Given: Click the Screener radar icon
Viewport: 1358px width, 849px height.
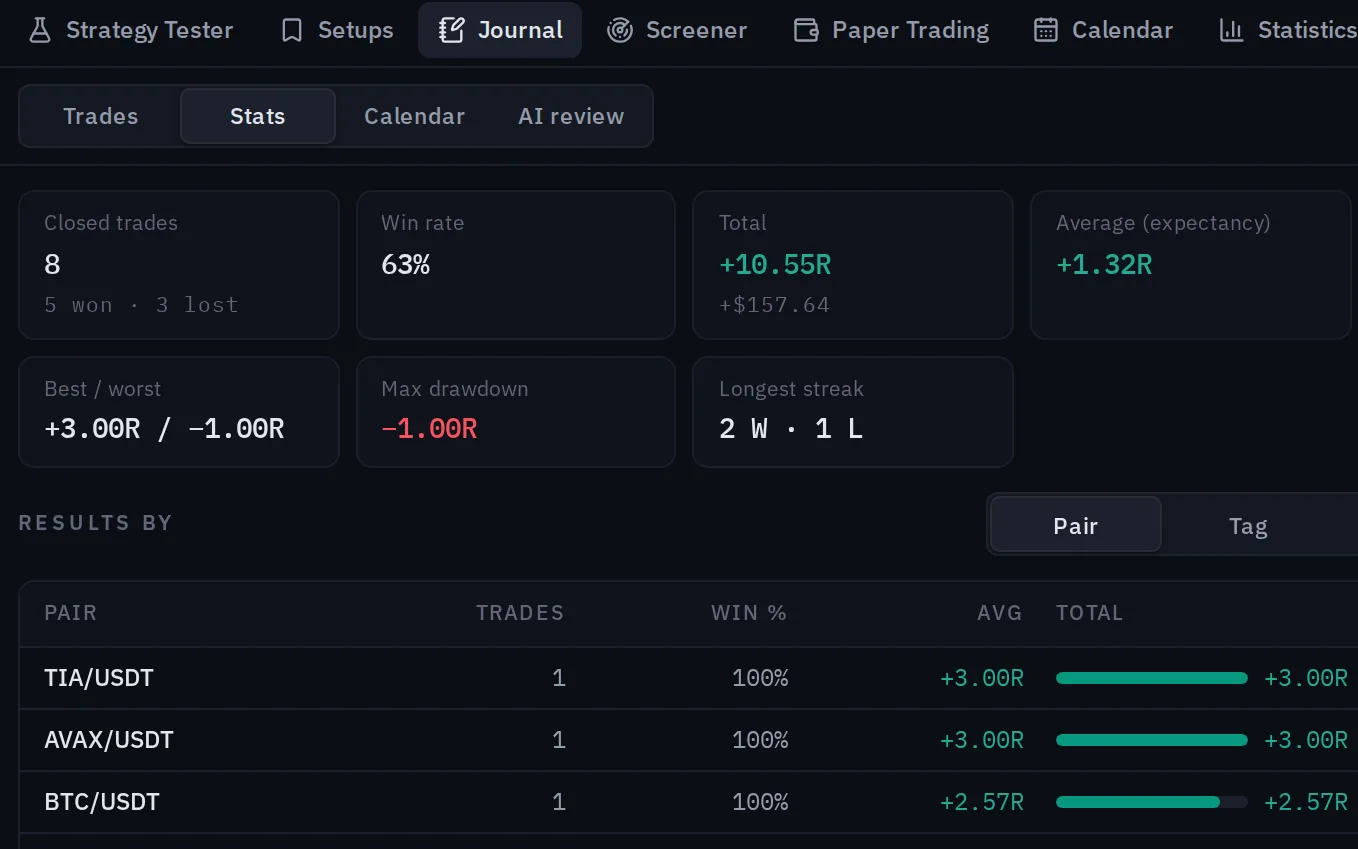Looking at the screenshot, I should click(x=620, y=30).
